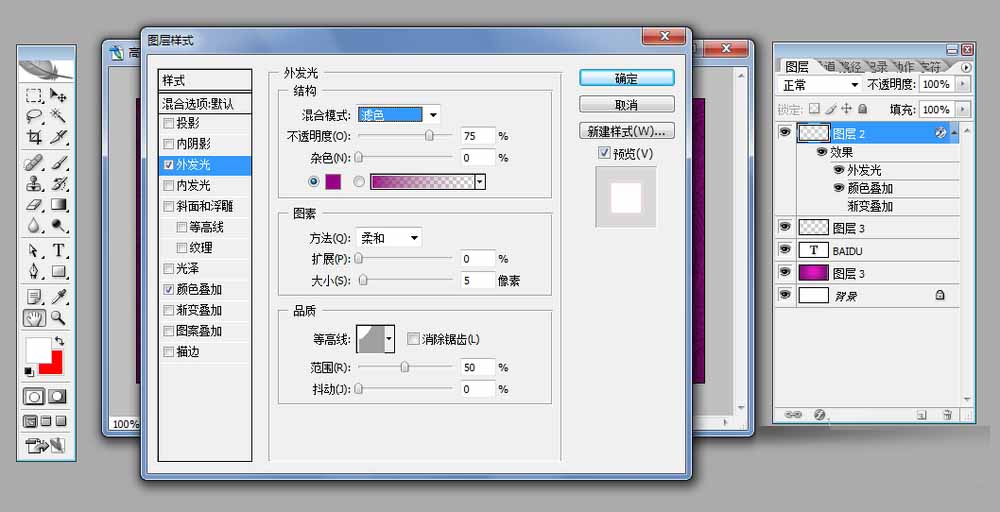Hide the 图层 2 layer eye
Image resolution: width=1000 pixels, height=512 pixels.
pos(785,132)
